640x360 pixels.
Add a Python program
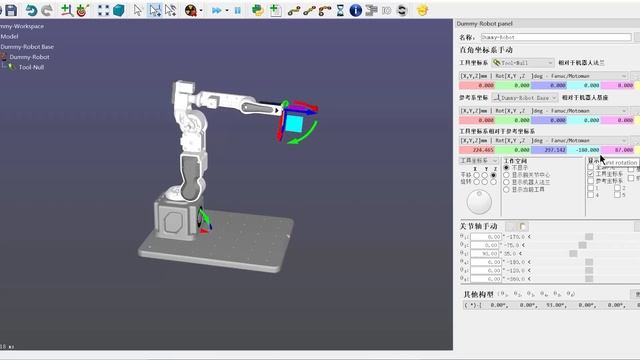coord(258,10)
